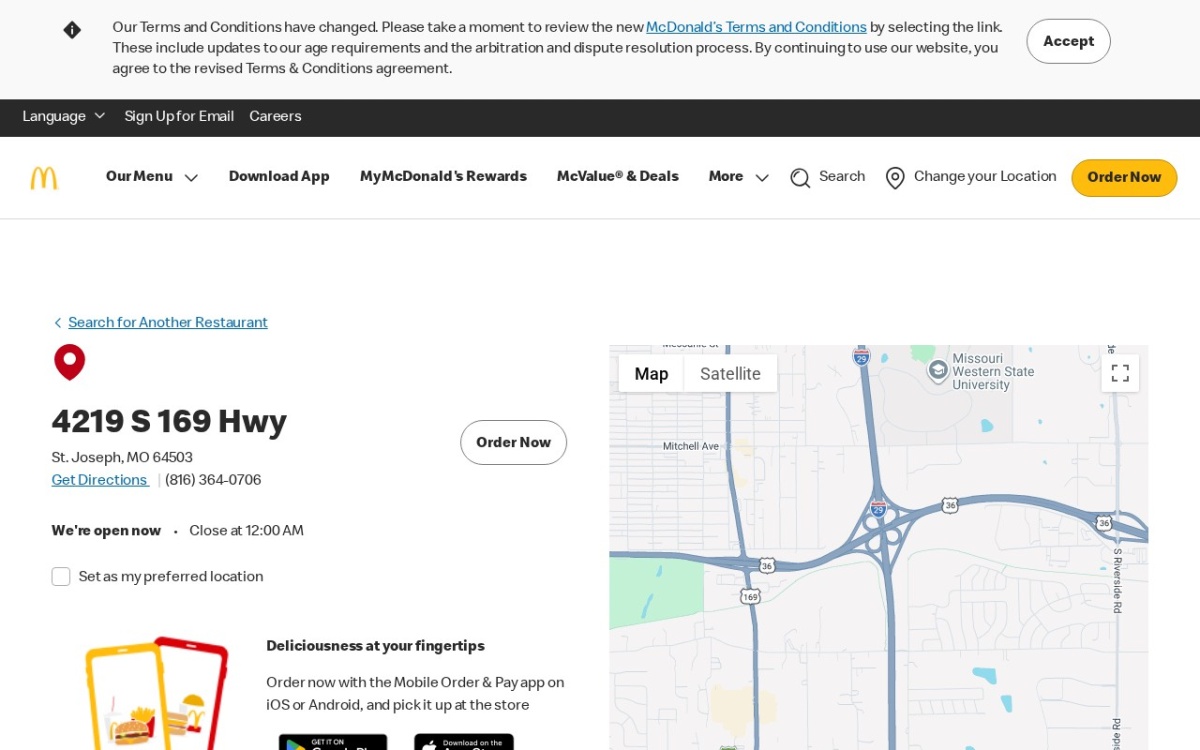This screenshot has width=1200, height=750.
Task: Click the Search label in header
Action: [x=842, y=177]
